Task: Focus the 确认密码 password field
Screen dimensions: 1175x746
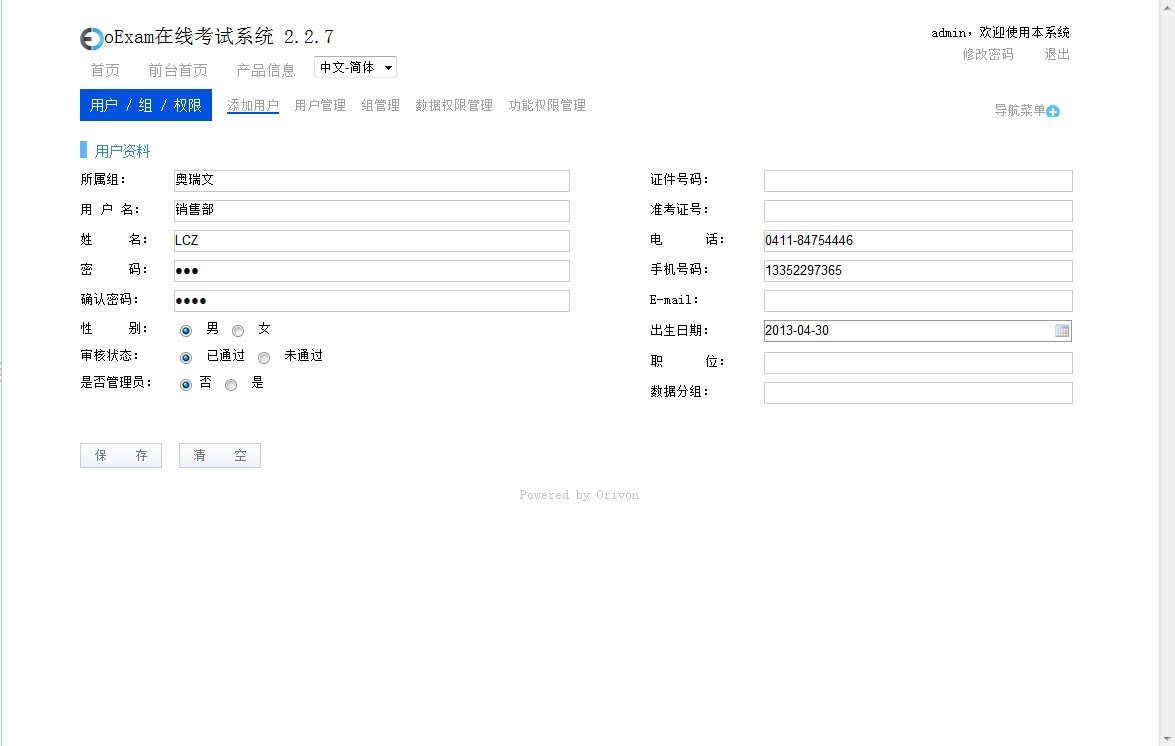Action: [372, 300]
